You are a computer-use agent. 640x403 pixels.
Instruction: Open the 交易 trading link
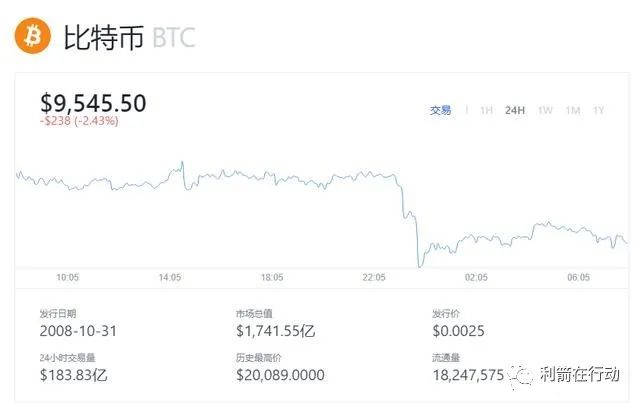tap(441, 110)
